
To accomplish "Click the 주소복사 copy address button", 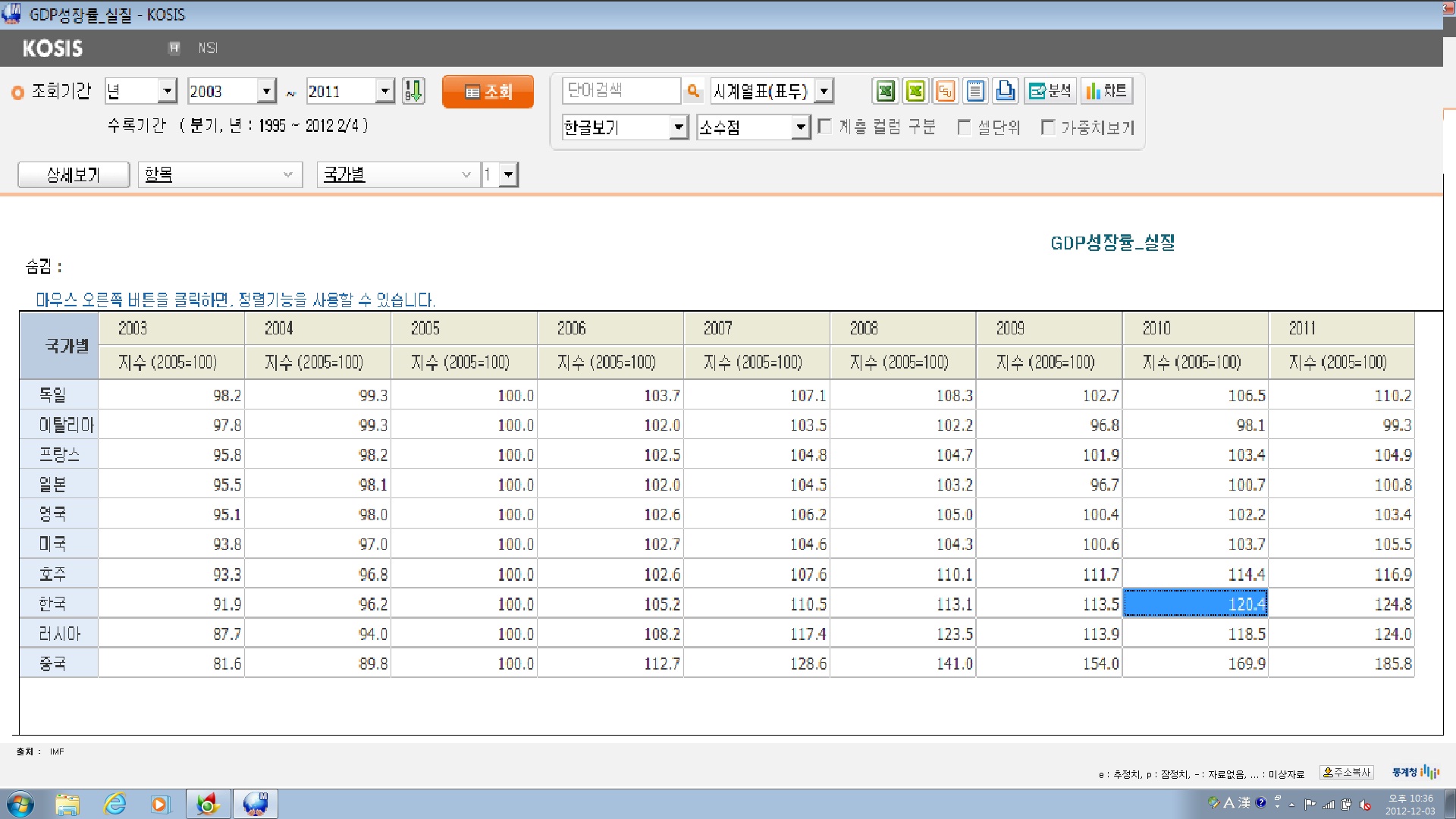I will 1347,772.
